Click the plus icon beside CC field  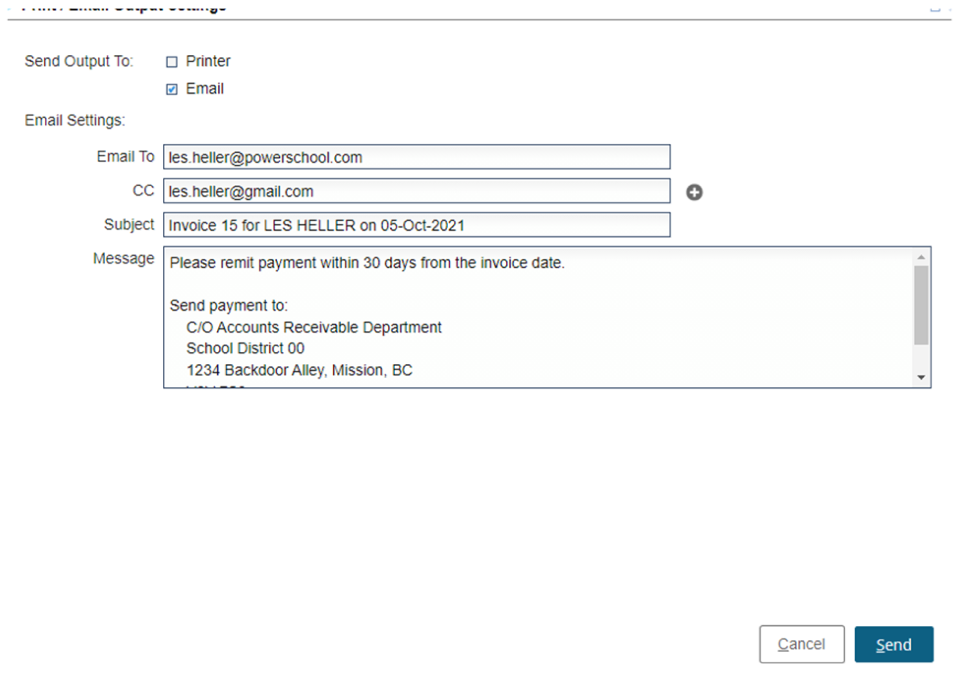click(694, 192)
